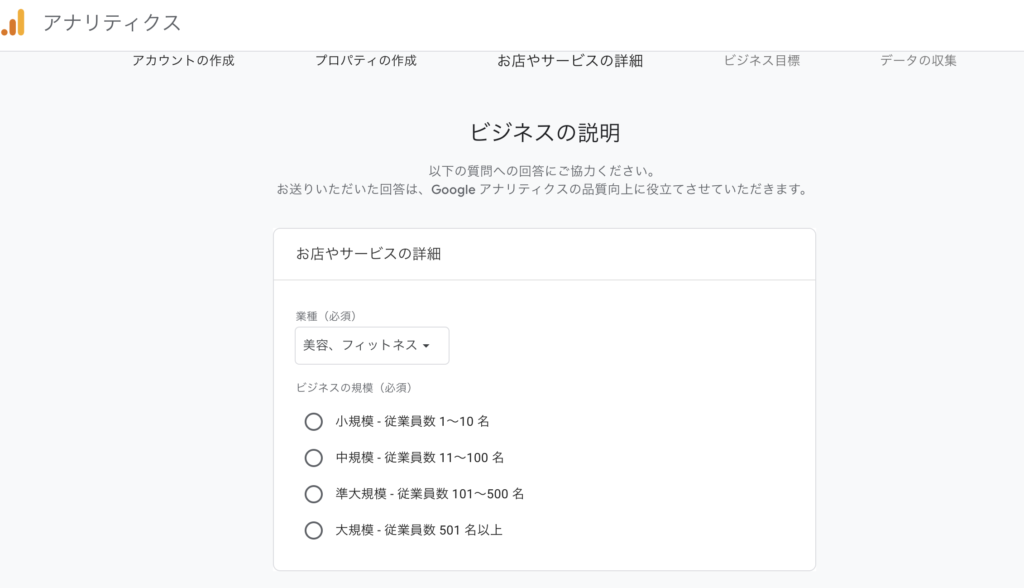Click the label 従業員数 1〜10 名
Viewport: 1024px width, 588px height.
pos(436,421)
